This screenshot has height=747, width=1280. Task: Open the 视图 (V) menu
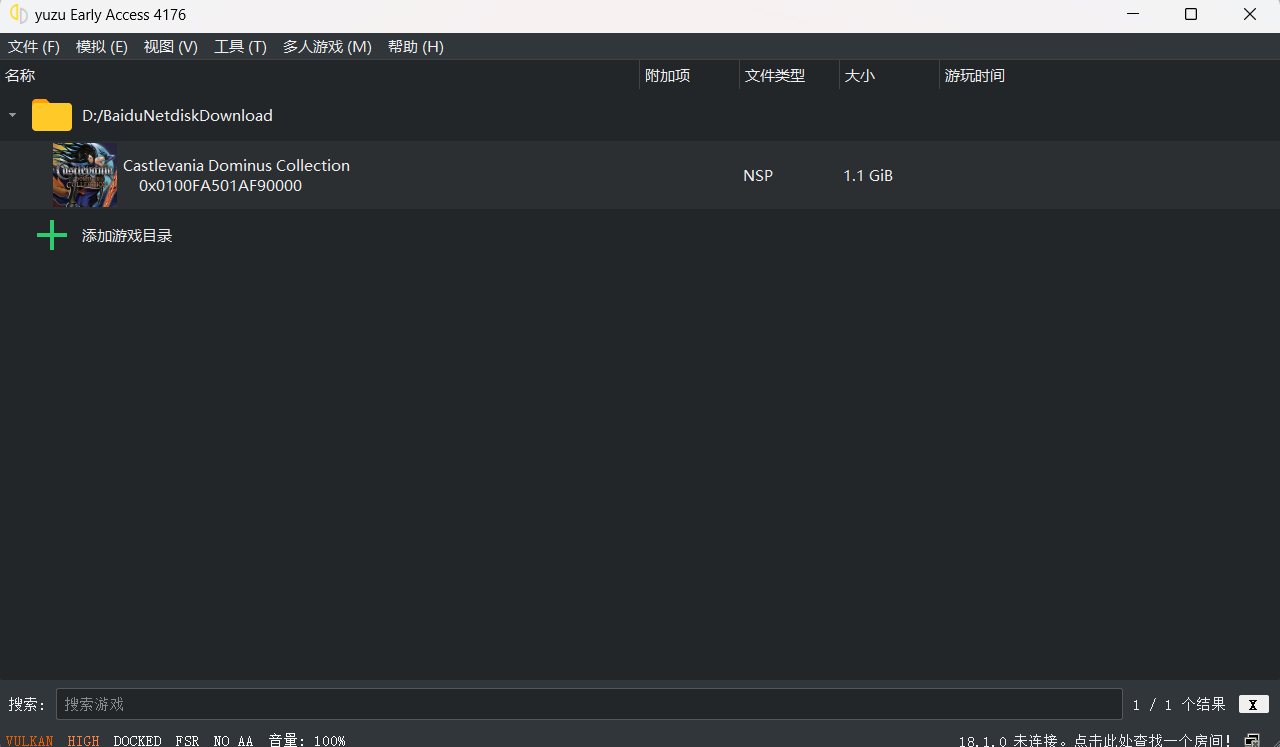171,47
